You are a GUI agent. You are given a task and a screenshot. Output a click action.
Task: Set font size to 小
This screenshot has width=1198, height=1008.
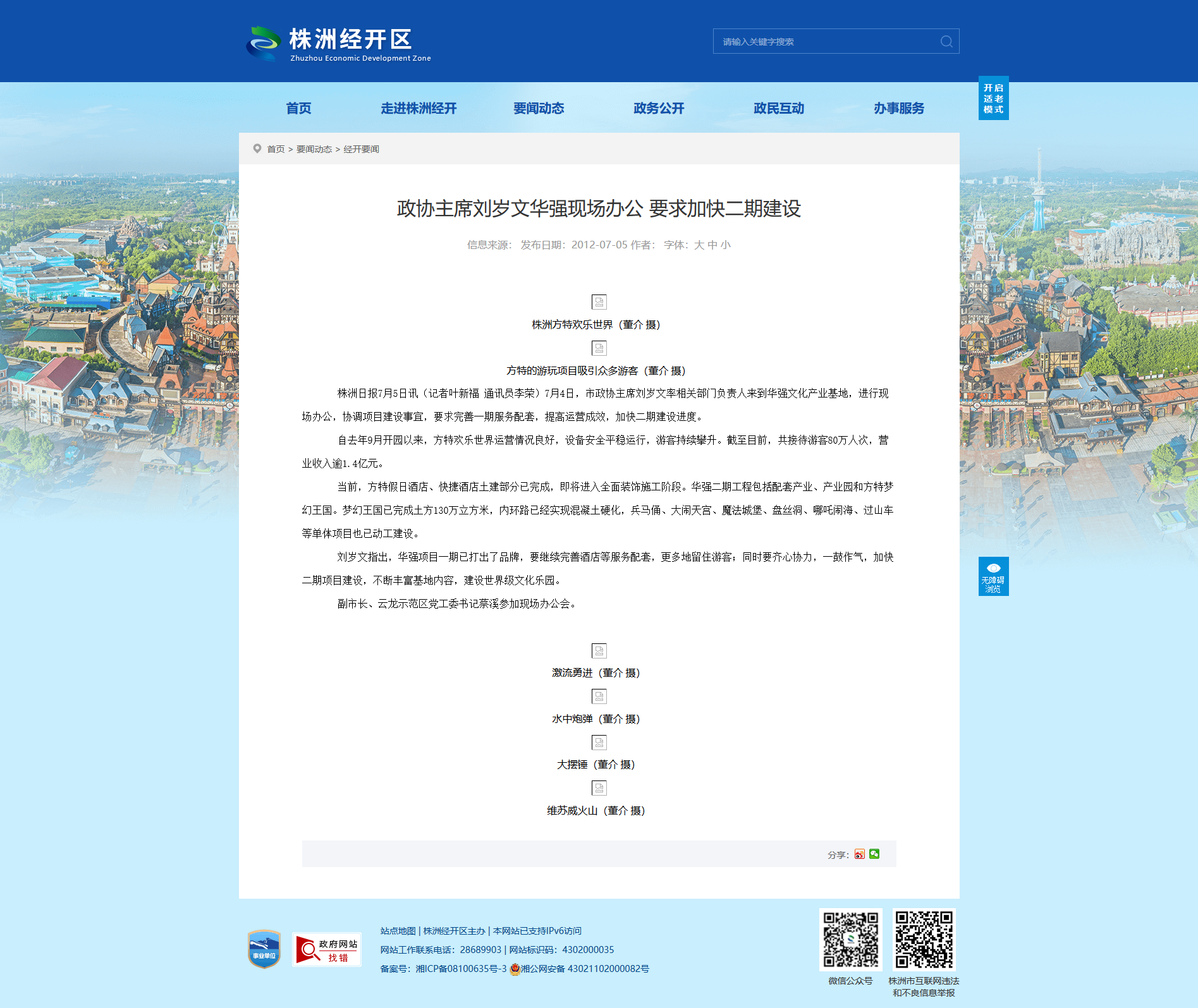tap(726, 245)
